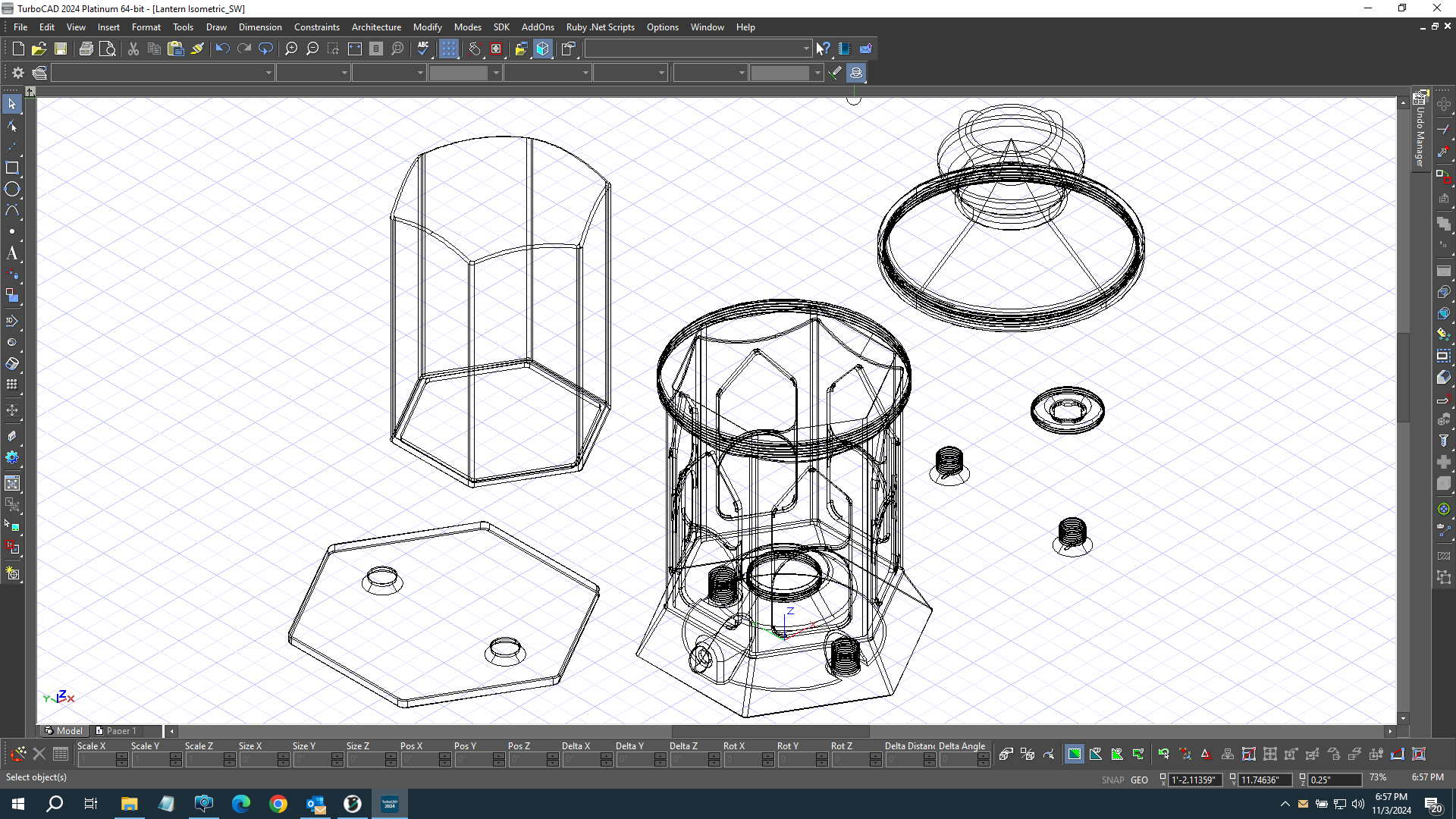
Task: Open the wide empty dropdown in main toolbar
Action: [698, 49]
